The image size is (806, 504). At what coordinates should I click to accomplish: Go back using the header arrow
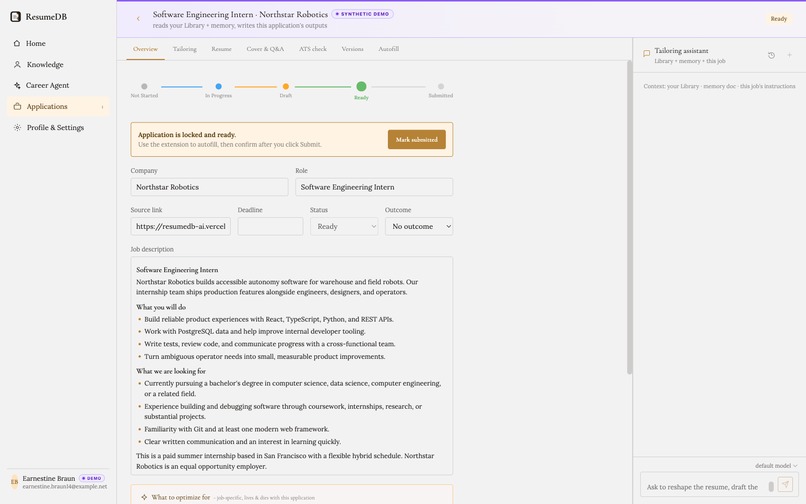click(x=138, y=19)
